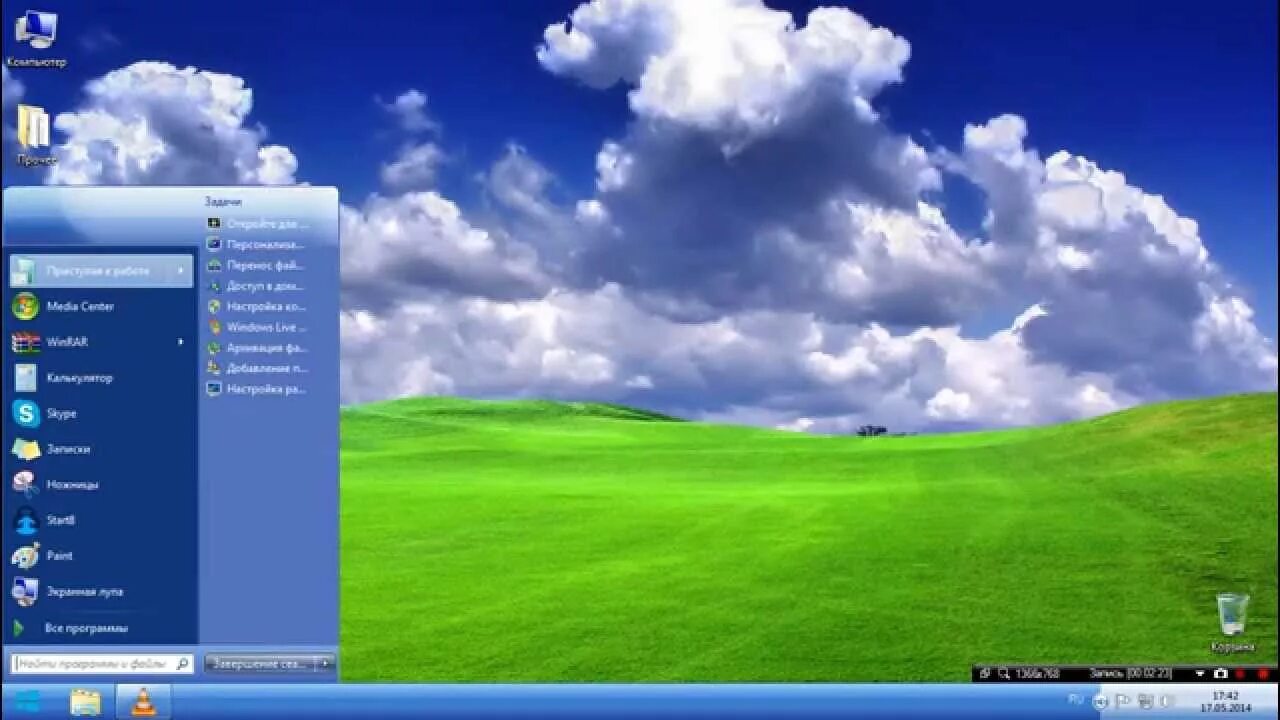Click Завершение сеанса shutdown button
Viewport: 1280px width, 720px height.
[259, 663]
